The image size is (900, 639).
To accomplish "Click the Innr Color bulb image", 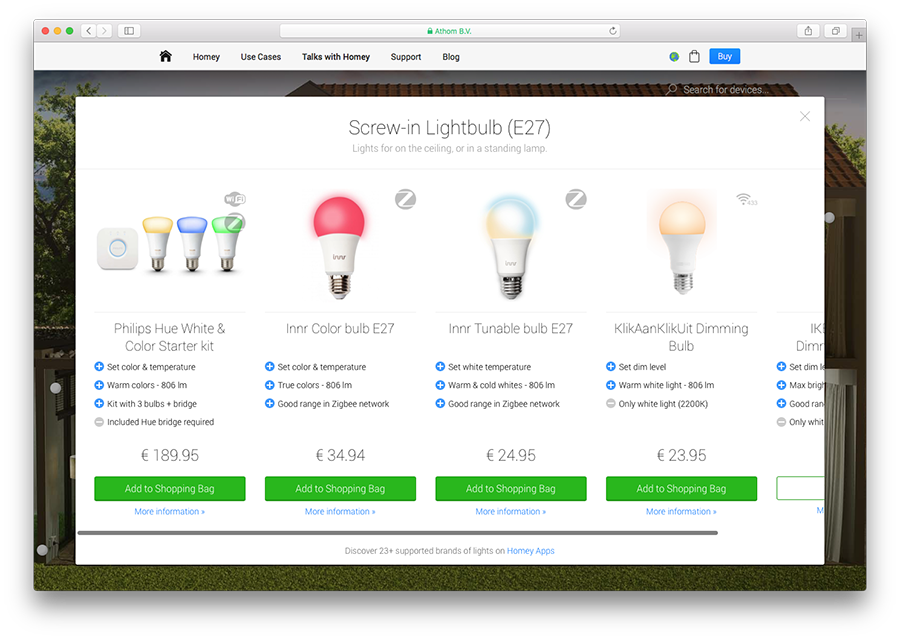I will point(339,247).
